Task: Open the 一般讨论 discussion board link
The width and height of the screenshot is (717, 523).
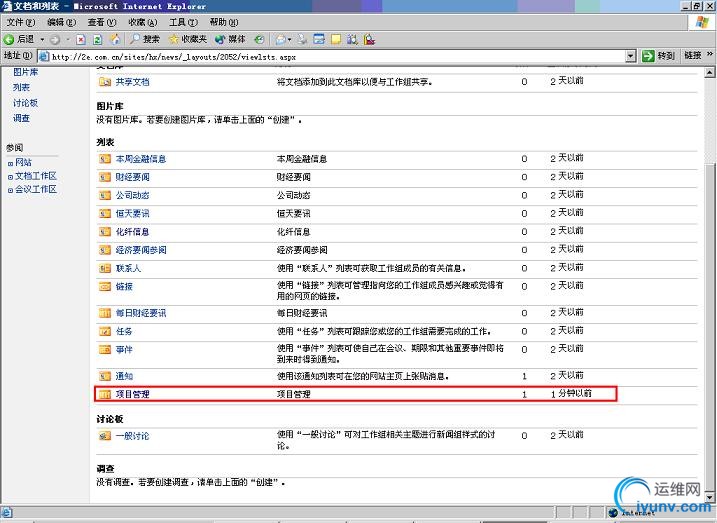Action: pyautogui.click(x=132, y=436)
